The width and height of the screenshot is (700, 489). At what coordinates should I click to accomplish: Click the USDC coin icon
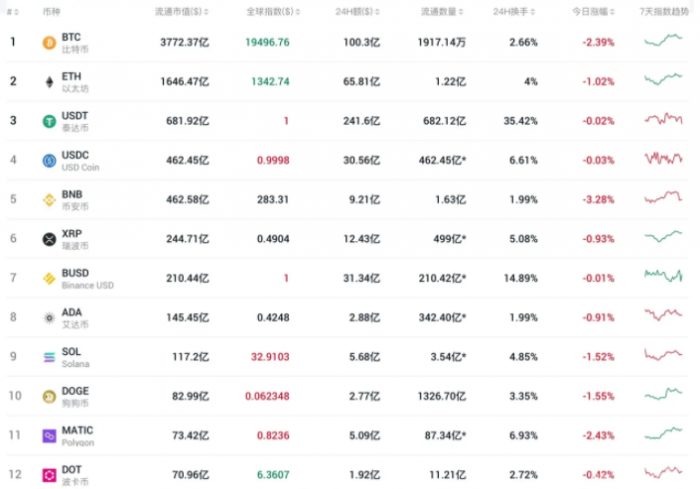click(48, 160)
